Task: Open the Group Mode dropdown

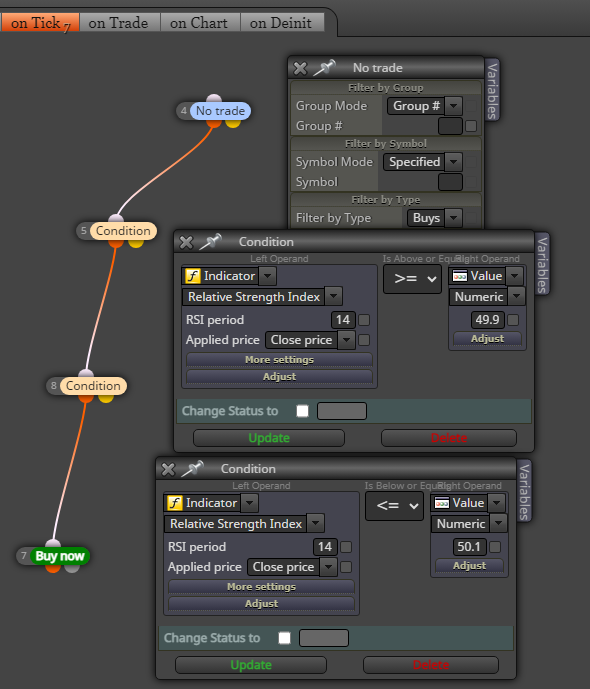Action: (424, 106)
